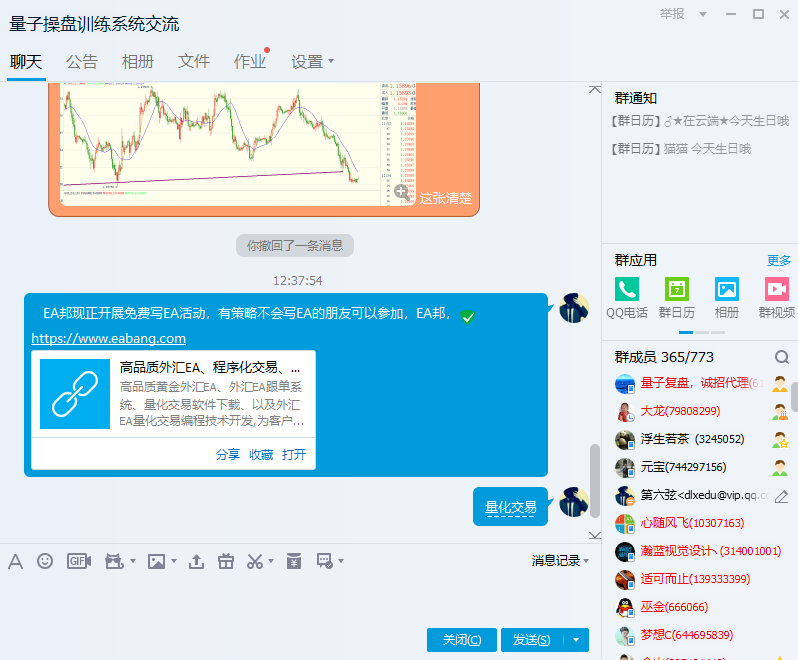Screen dimensions: 798x660
Task: Open 群视频 video app
Action: [x=777, y=298]
